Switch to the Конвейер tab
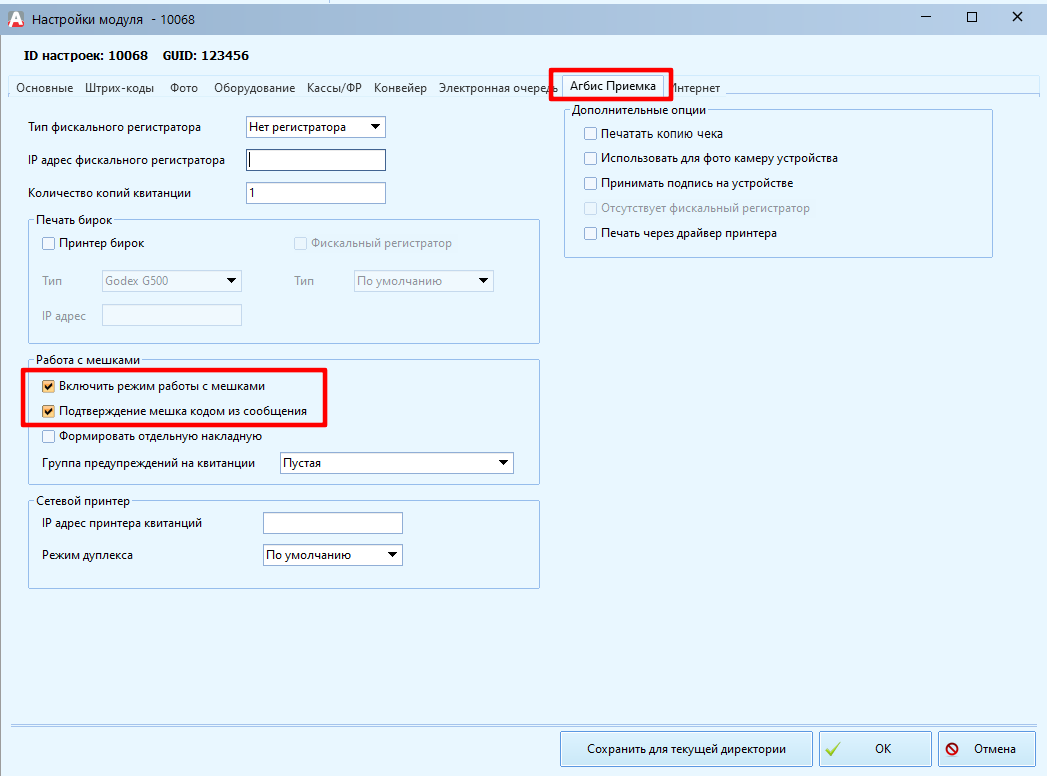Image resolution: width=1047 pixels, height=776 pixels. (400, 88)
